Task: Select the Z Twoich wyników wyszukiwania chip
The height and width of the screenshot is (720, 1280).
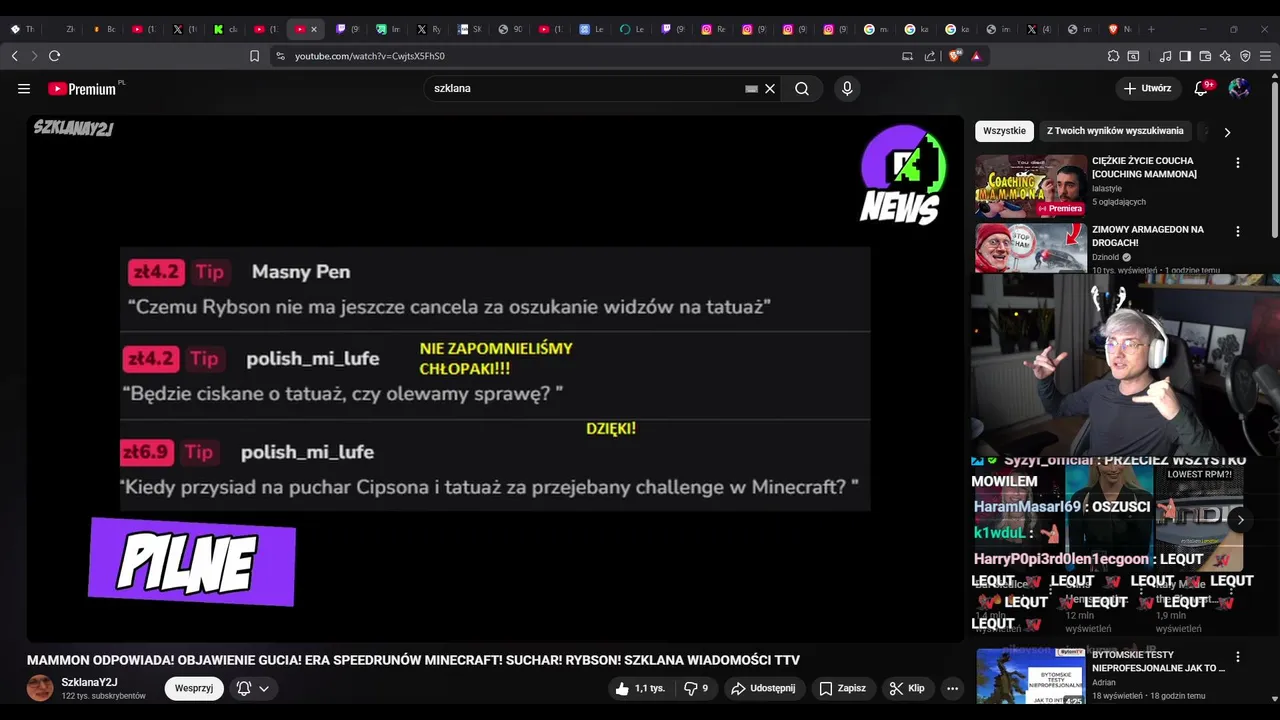Action: click(x=1115, y=131)
